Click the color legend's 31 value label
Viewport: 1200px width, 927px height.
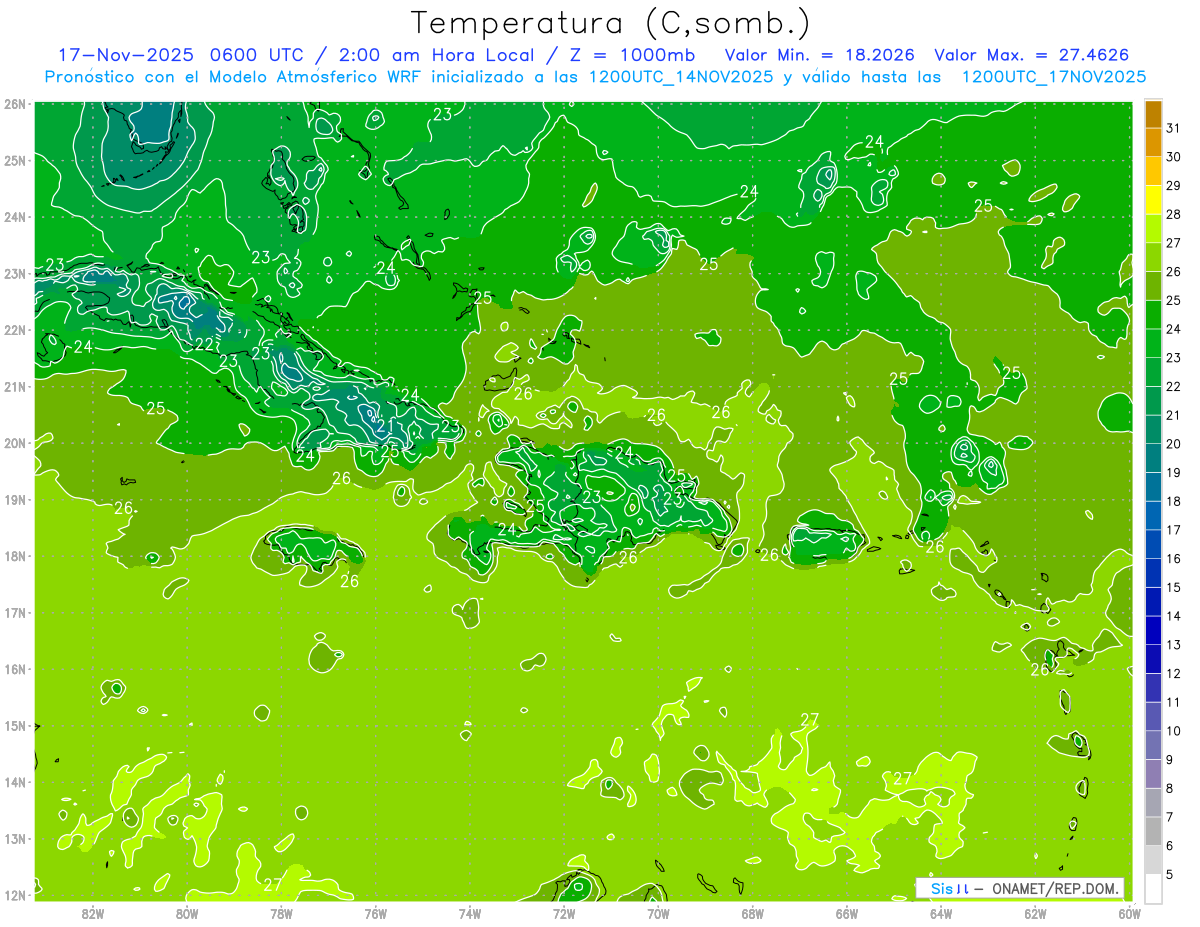coord(1173,128)
